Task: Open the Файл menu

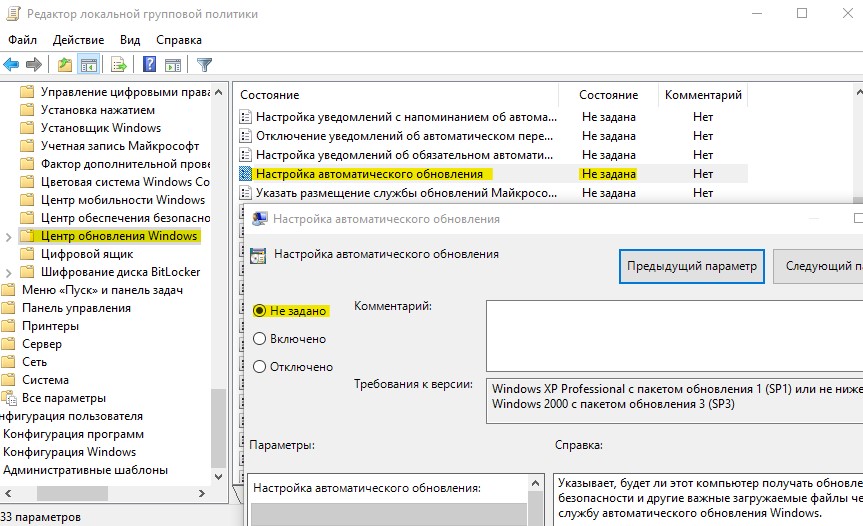Action: [x=23, y=40]
